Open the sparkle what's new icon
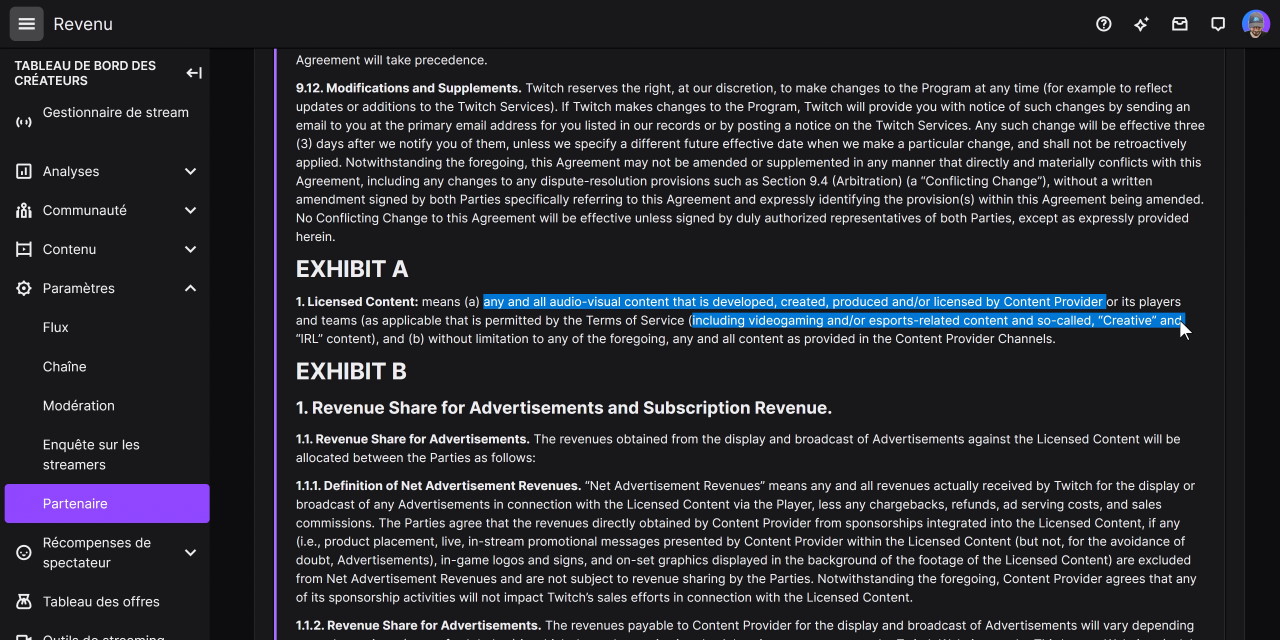Image resolution: width=1280 pixels, height=640 pixels. click(1141, 24)
